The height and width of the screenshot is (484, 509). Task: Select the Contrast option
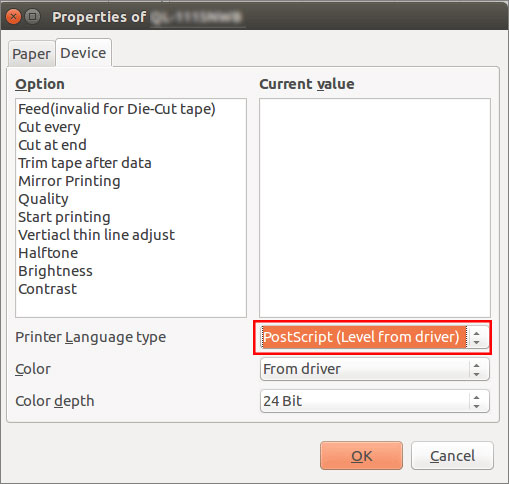click(47, 289)
